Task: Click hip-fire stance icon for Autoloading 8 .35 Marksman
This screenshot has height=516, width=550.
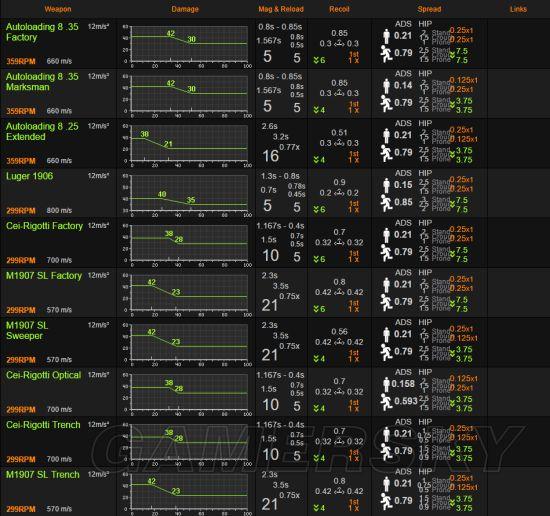Action: tap(424, 86)
